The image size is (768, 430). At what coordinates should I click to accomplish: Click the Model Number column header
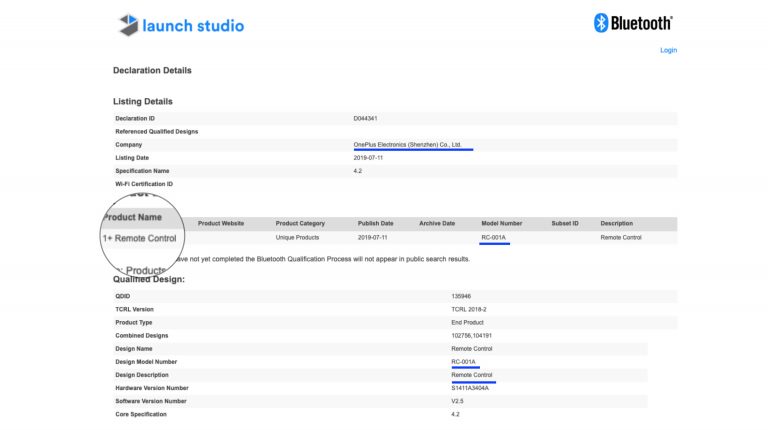(x=502, y=223)
